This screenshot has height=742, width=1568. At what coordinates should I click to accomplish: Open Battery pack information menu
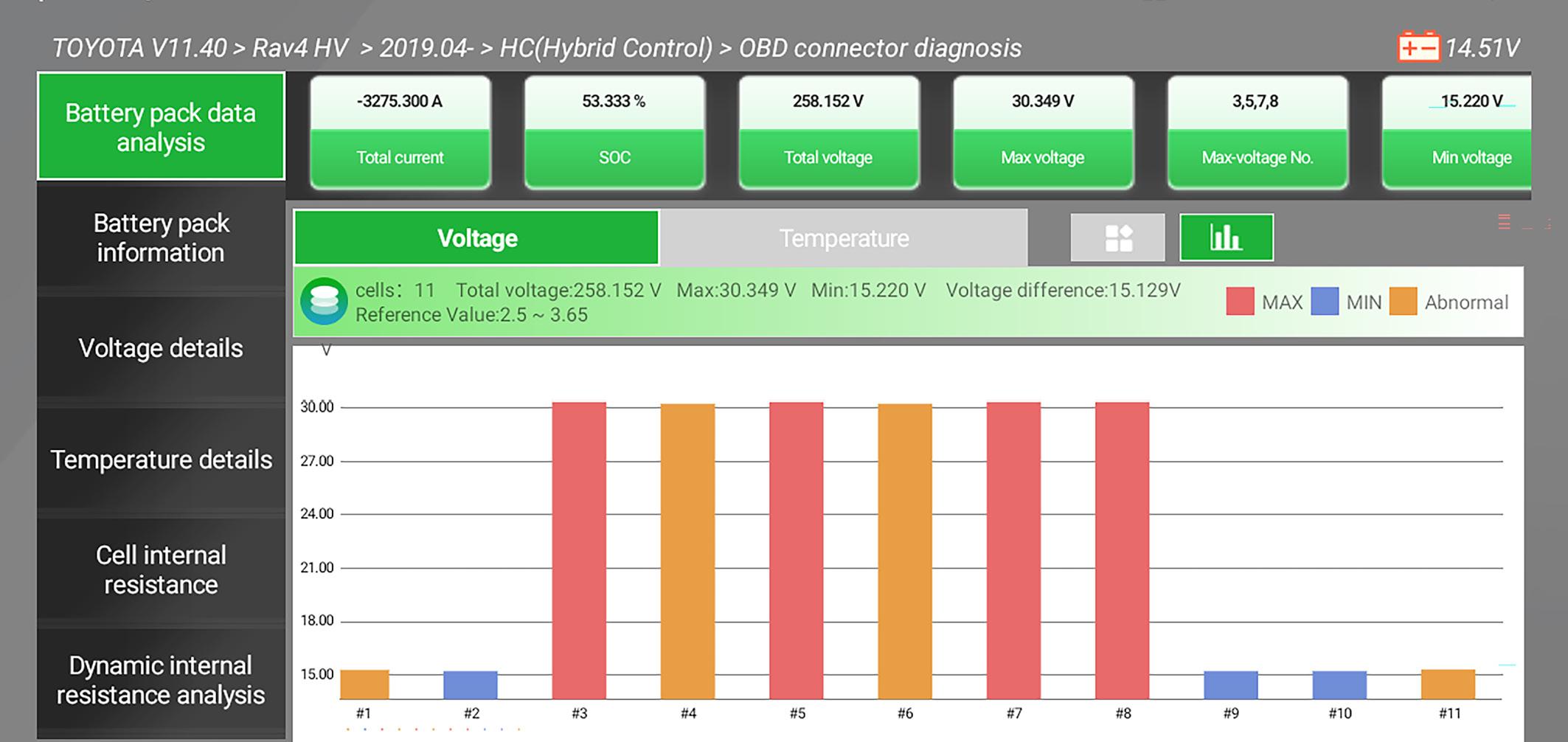coord(161,237)
